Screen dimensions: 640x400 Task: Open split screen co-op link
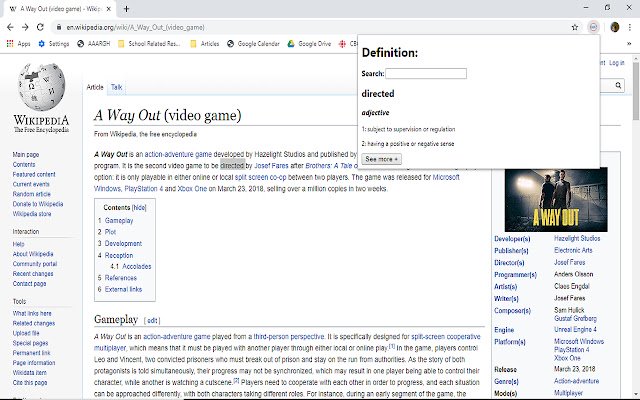[260, 177]
